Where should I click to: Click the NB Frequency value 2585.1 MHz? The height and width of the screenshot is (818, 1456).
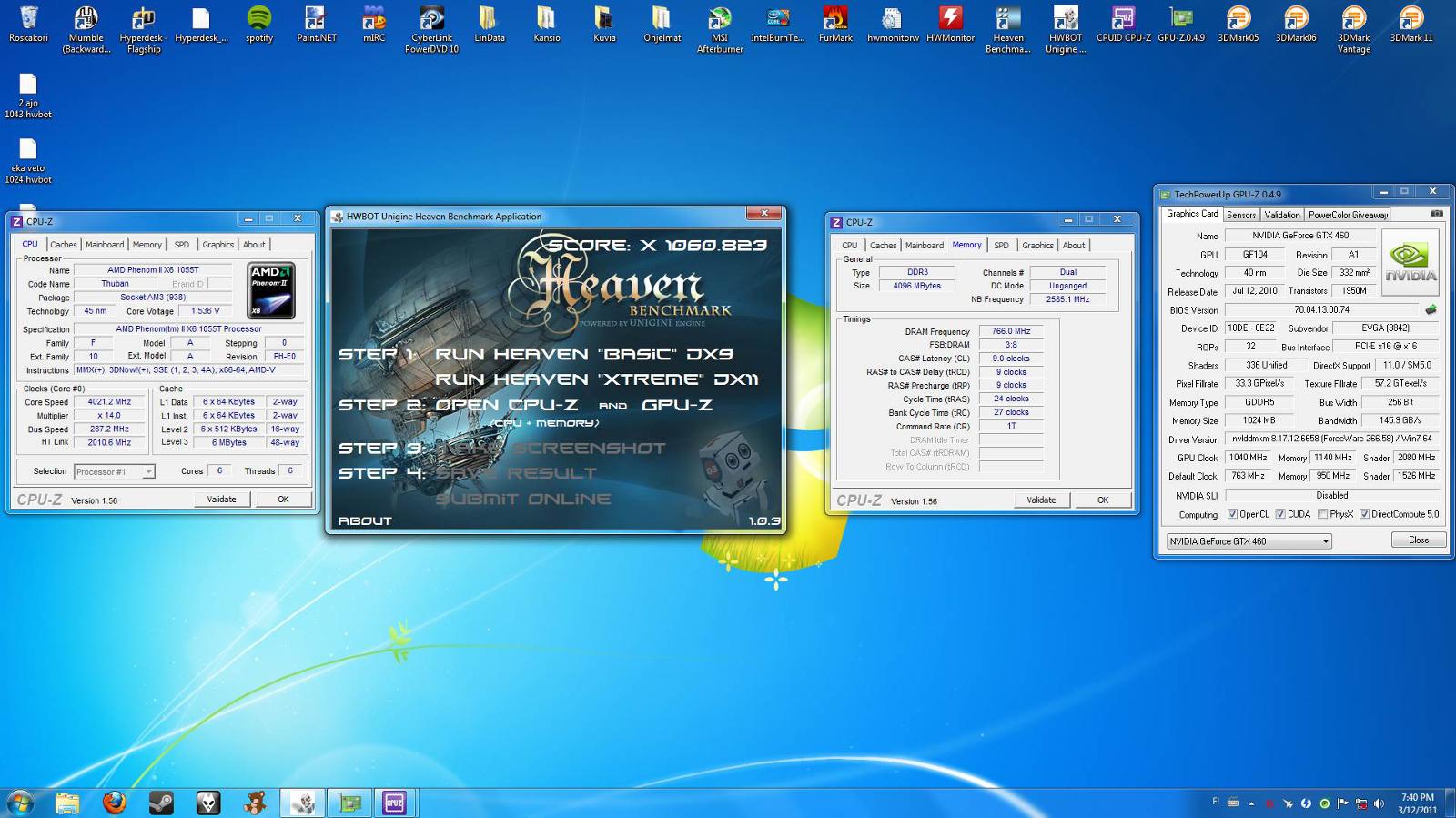[x=1067, y=298]
